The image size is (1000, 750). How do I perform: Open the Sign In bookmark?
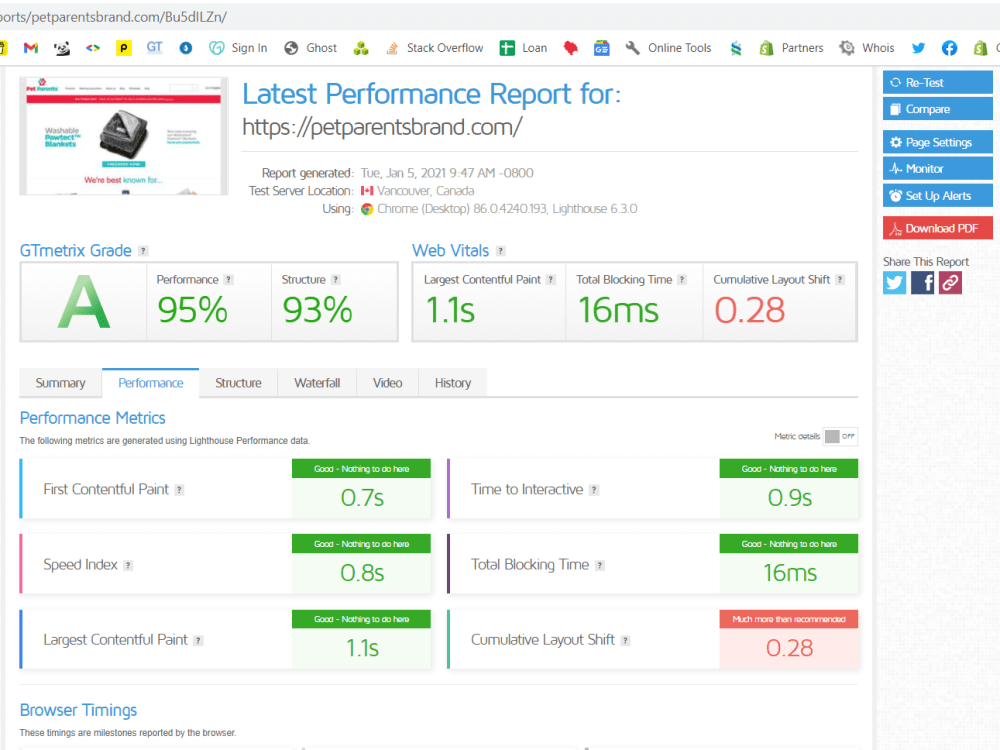click(x=239, y=48)
